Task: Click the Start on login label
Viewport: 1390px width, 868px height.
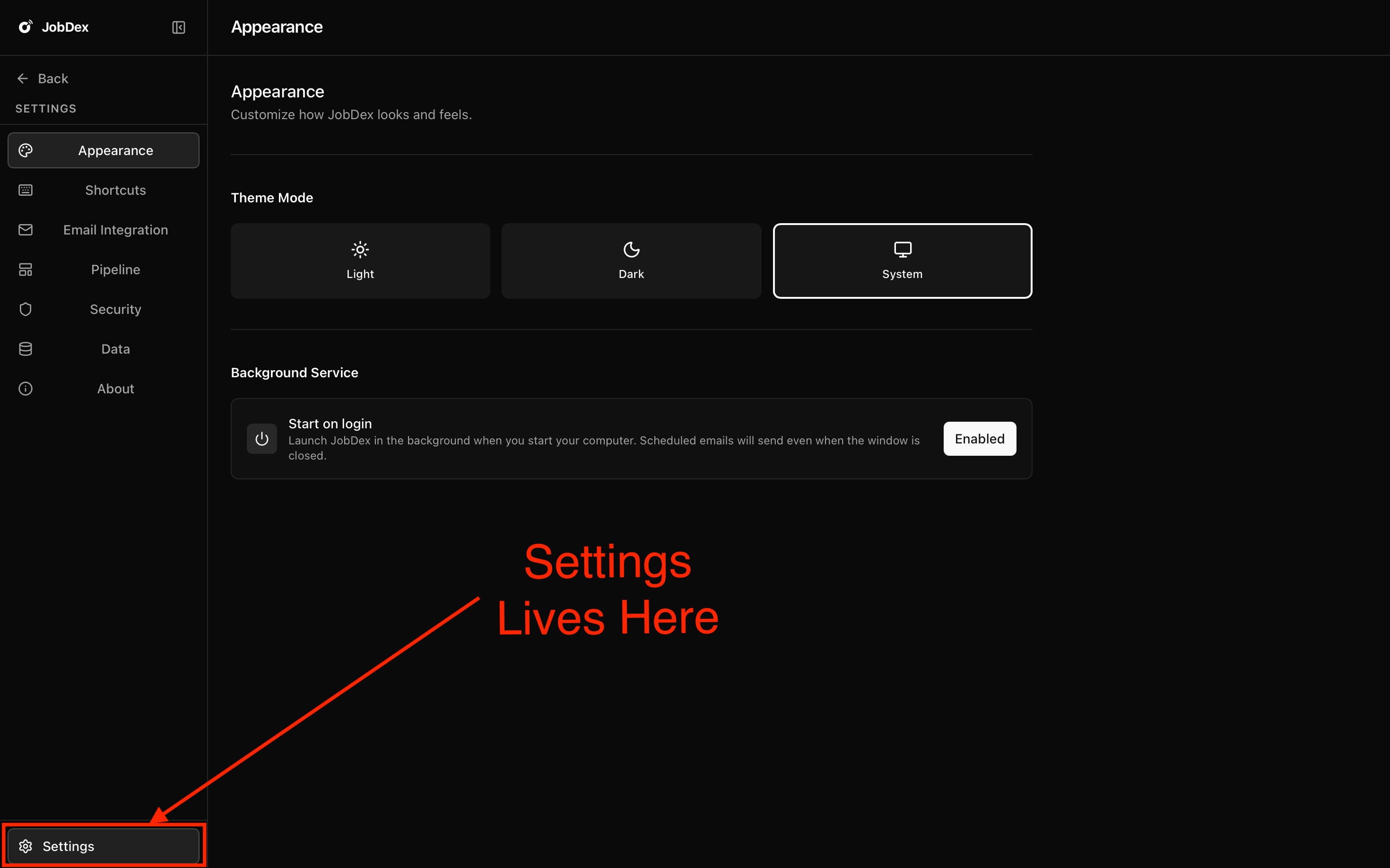Action: click(330, 424)
